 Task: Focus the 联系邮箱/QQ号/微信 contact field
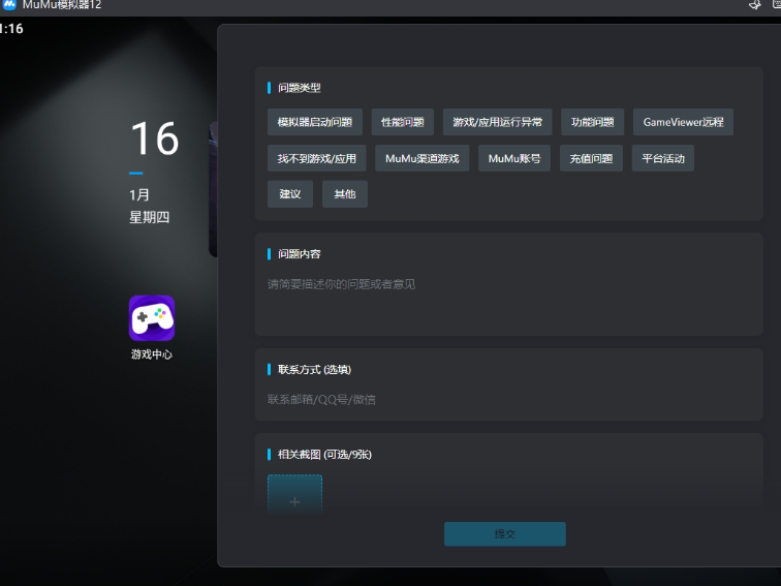[x=509, y=399]
